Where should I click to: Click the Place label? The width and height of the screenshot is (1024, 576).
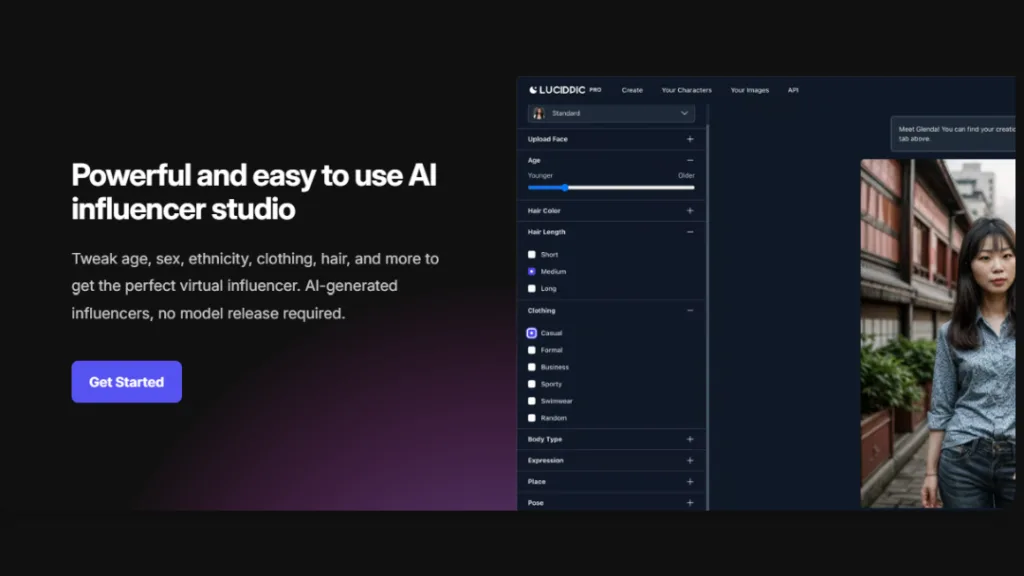(x=537, y=482)
